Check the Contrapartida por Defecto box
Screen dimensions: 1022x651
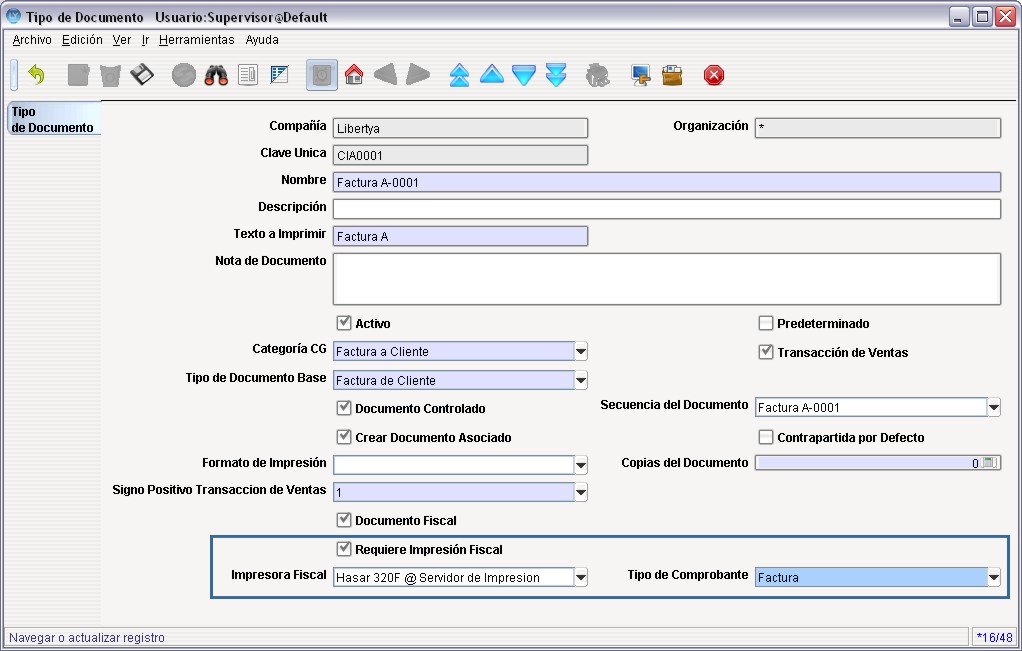point(766,437)
